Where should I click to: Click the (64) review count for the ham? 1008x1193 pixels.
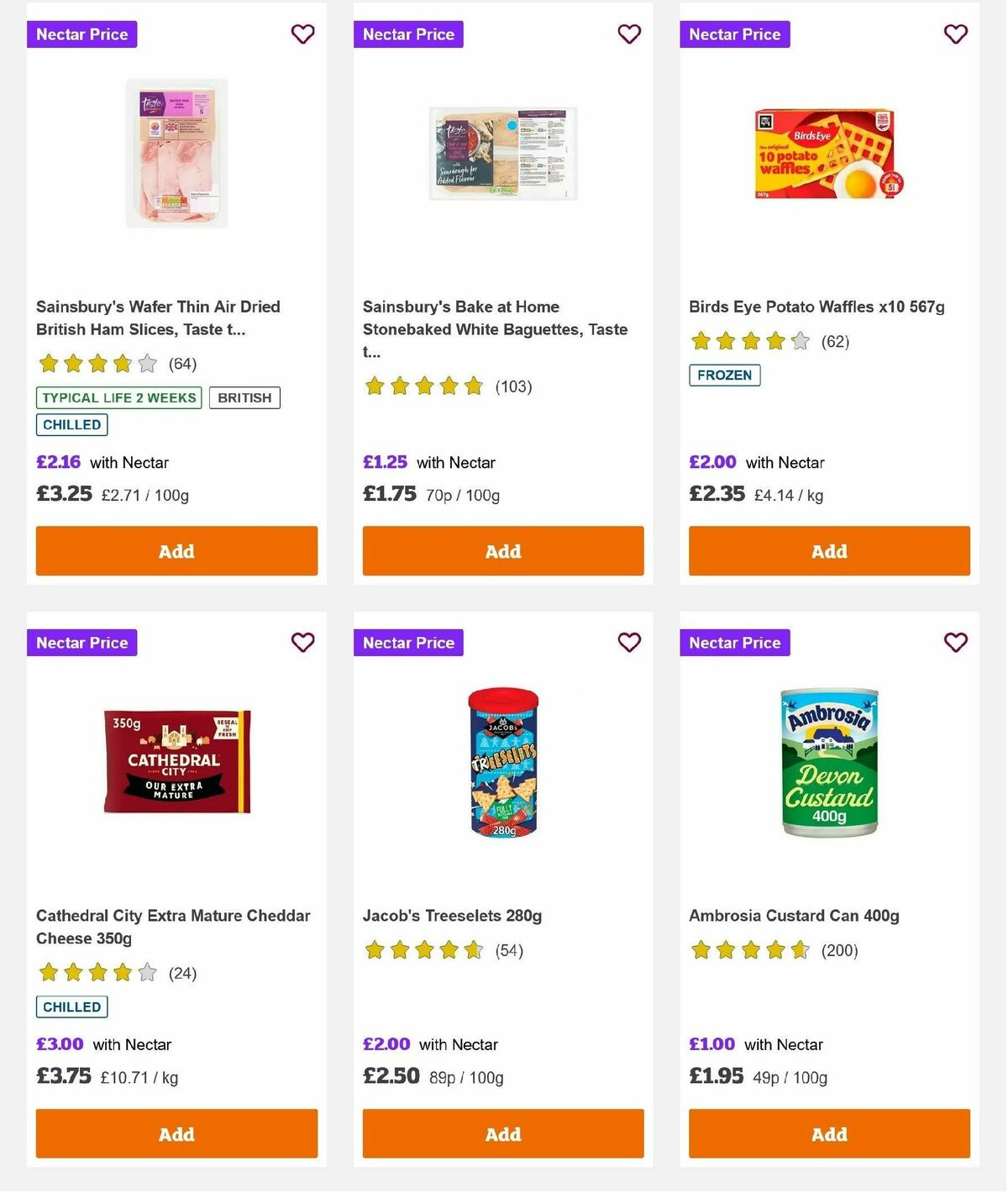[x=182, y=364]
